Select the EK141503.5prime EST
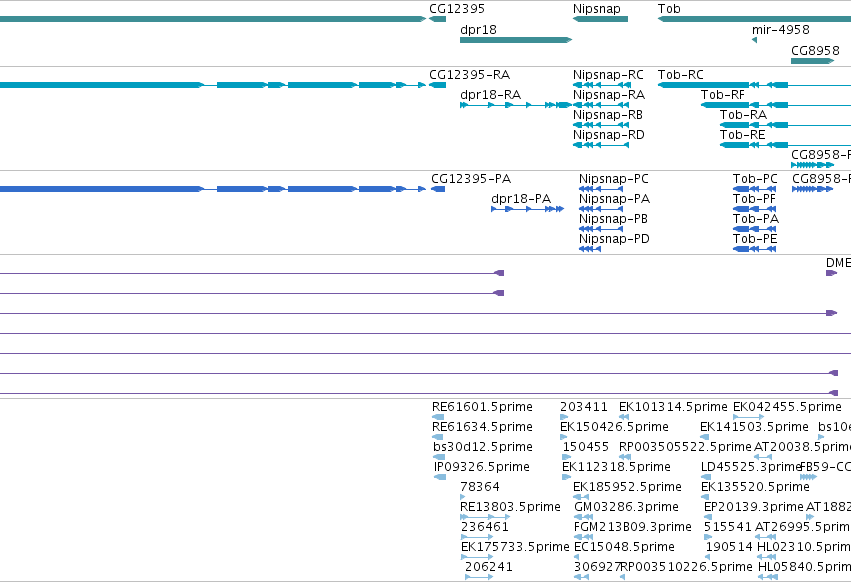This screenshot has height=582, width=851. click(704, 437)
